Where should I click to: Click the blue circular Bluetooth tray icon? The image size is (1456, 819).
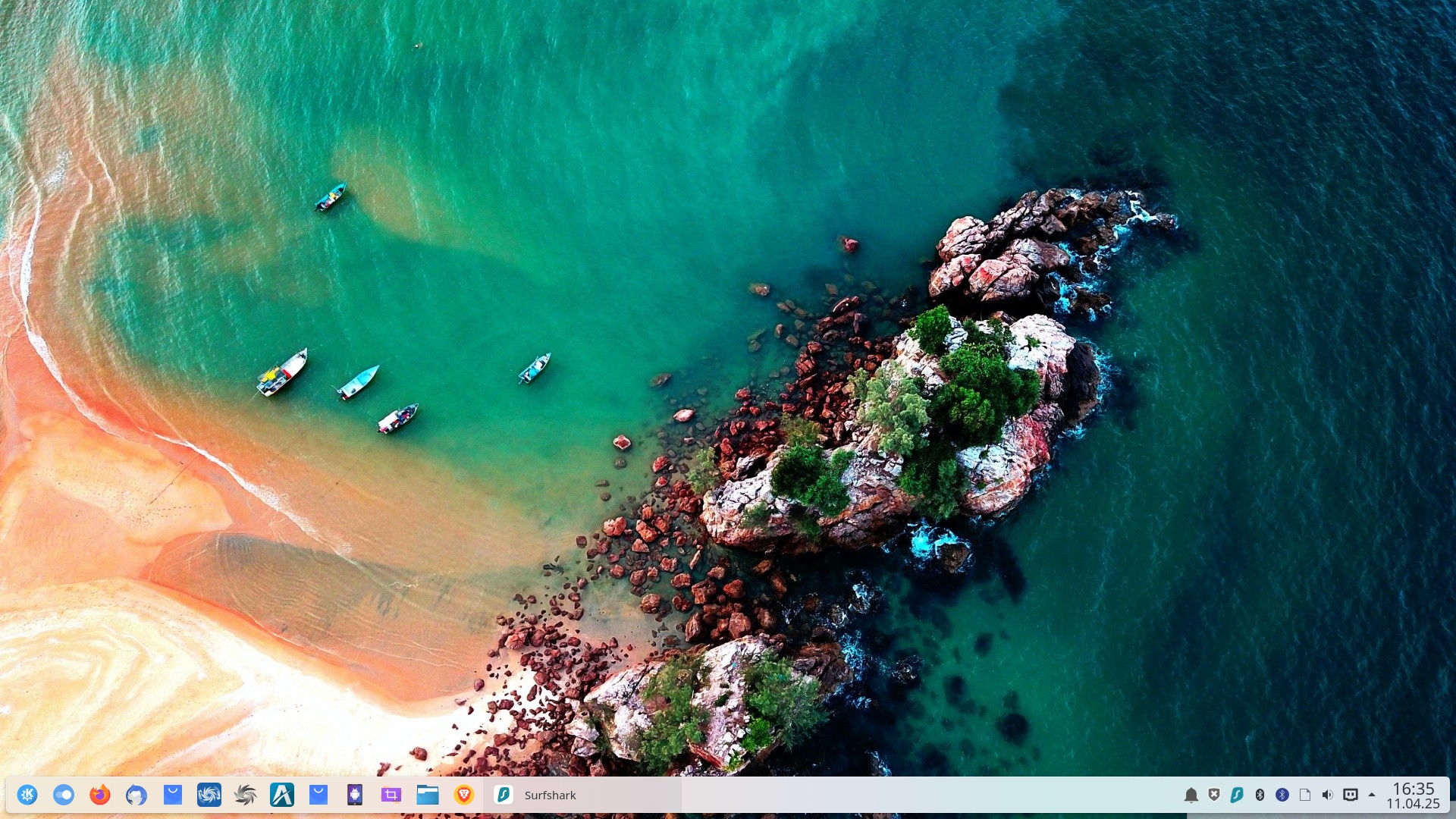[1282, 795]
